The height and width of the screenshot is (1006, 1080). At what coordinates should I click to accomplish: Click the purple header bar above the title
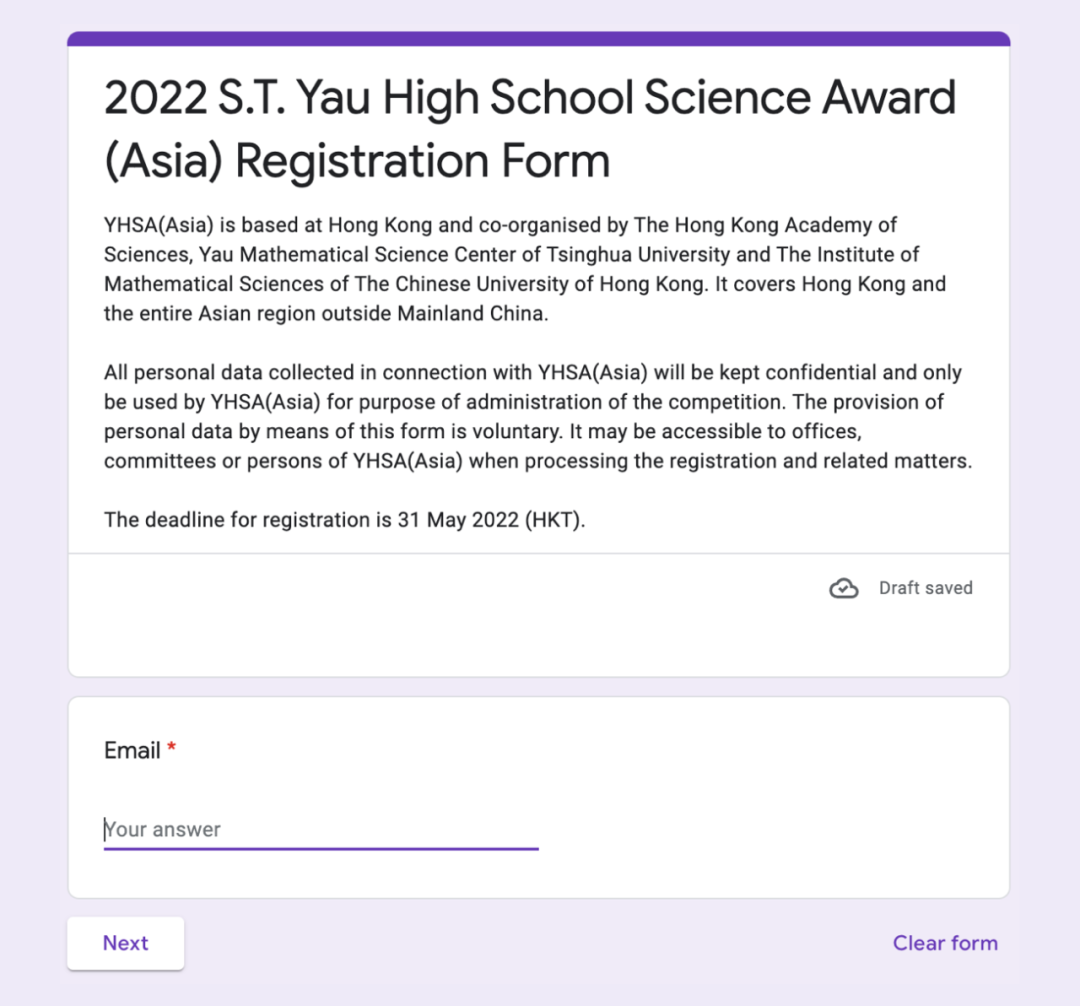540,37
